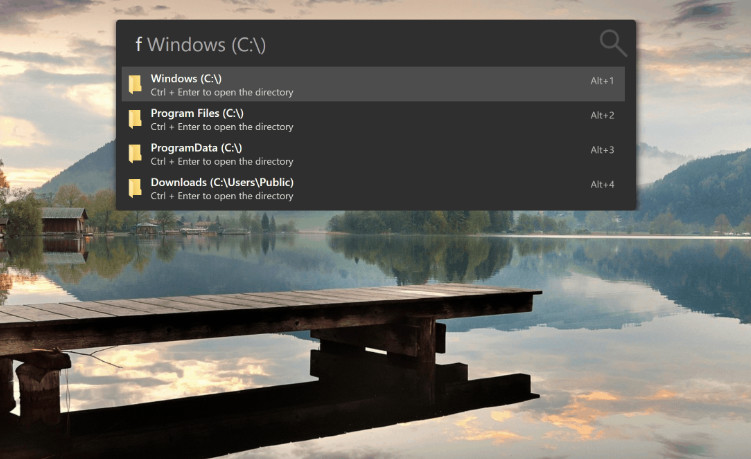Image resolution: width=751 pixels, height=459 pixels.
Task: Click the folder icon beside Program Files
Action: (135, 119)
